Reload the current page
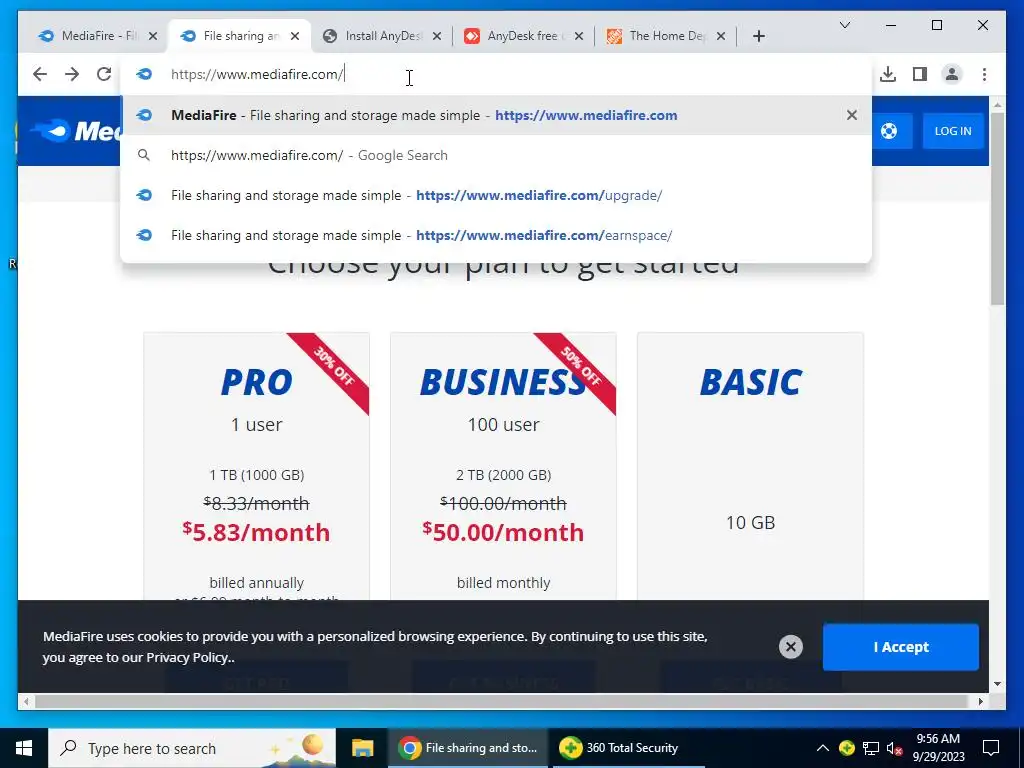The image size is (1024, 768). [x=104, y=74]
